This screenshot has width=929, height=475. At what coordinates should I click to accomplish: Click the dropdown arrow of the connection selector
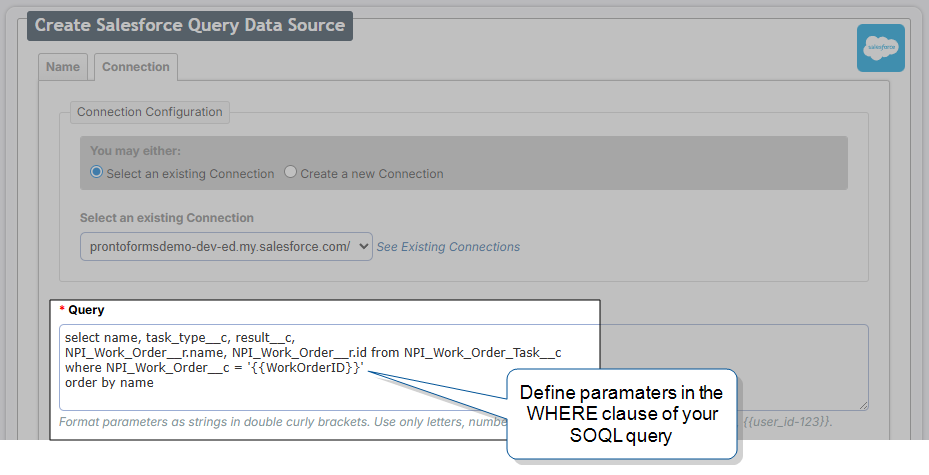coord(362,247)
